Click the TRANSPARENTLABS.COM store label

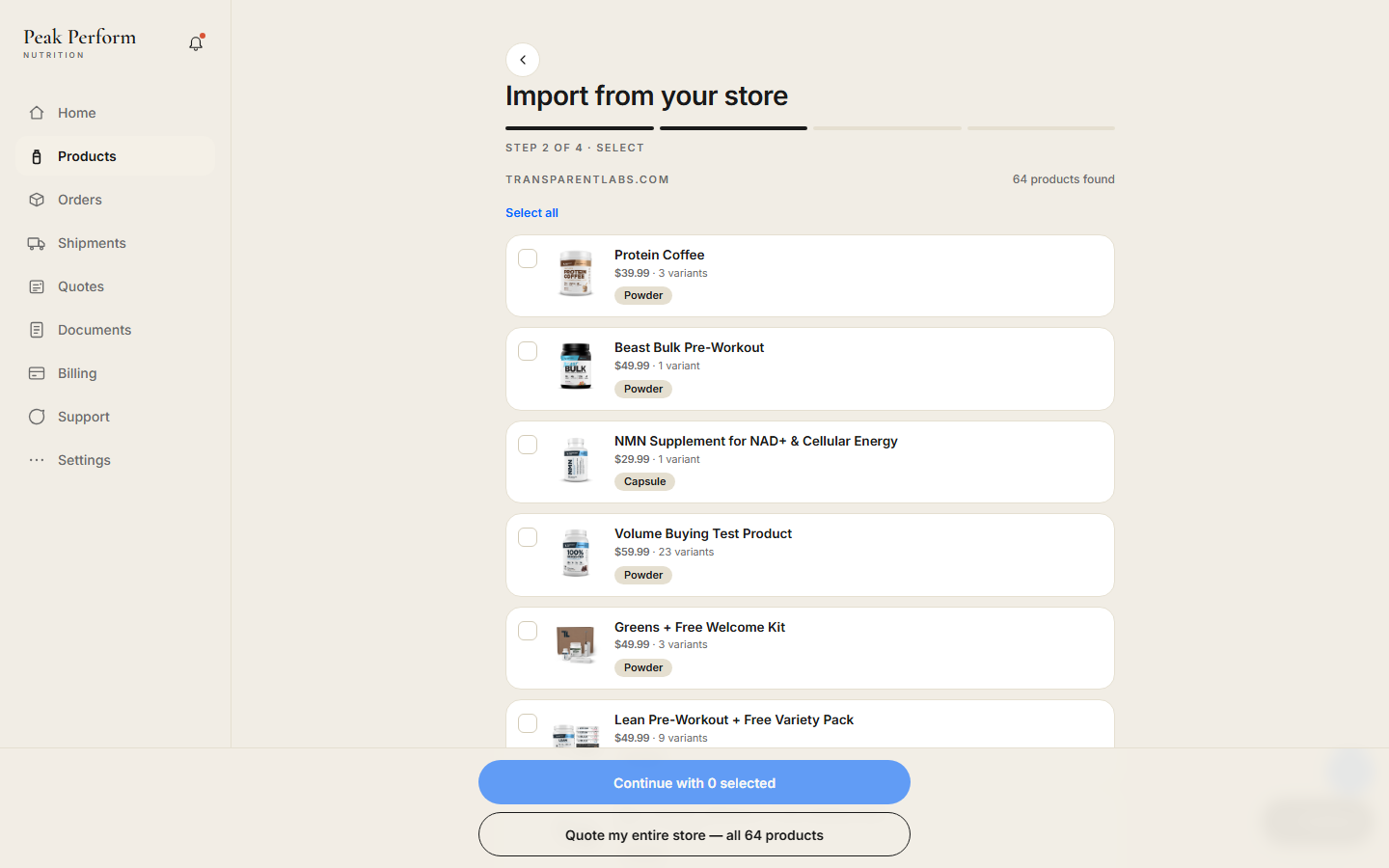587,179
